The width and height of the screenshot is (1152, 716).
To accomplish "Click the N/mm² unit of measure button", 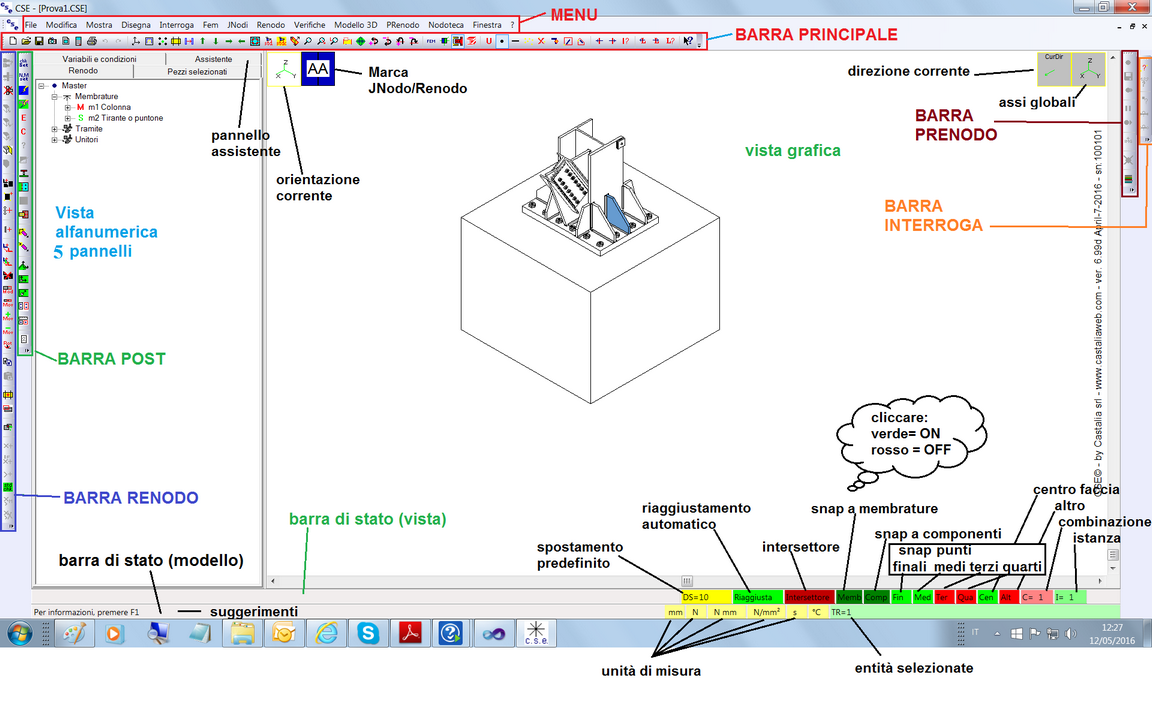I will (x=766, y=611).
